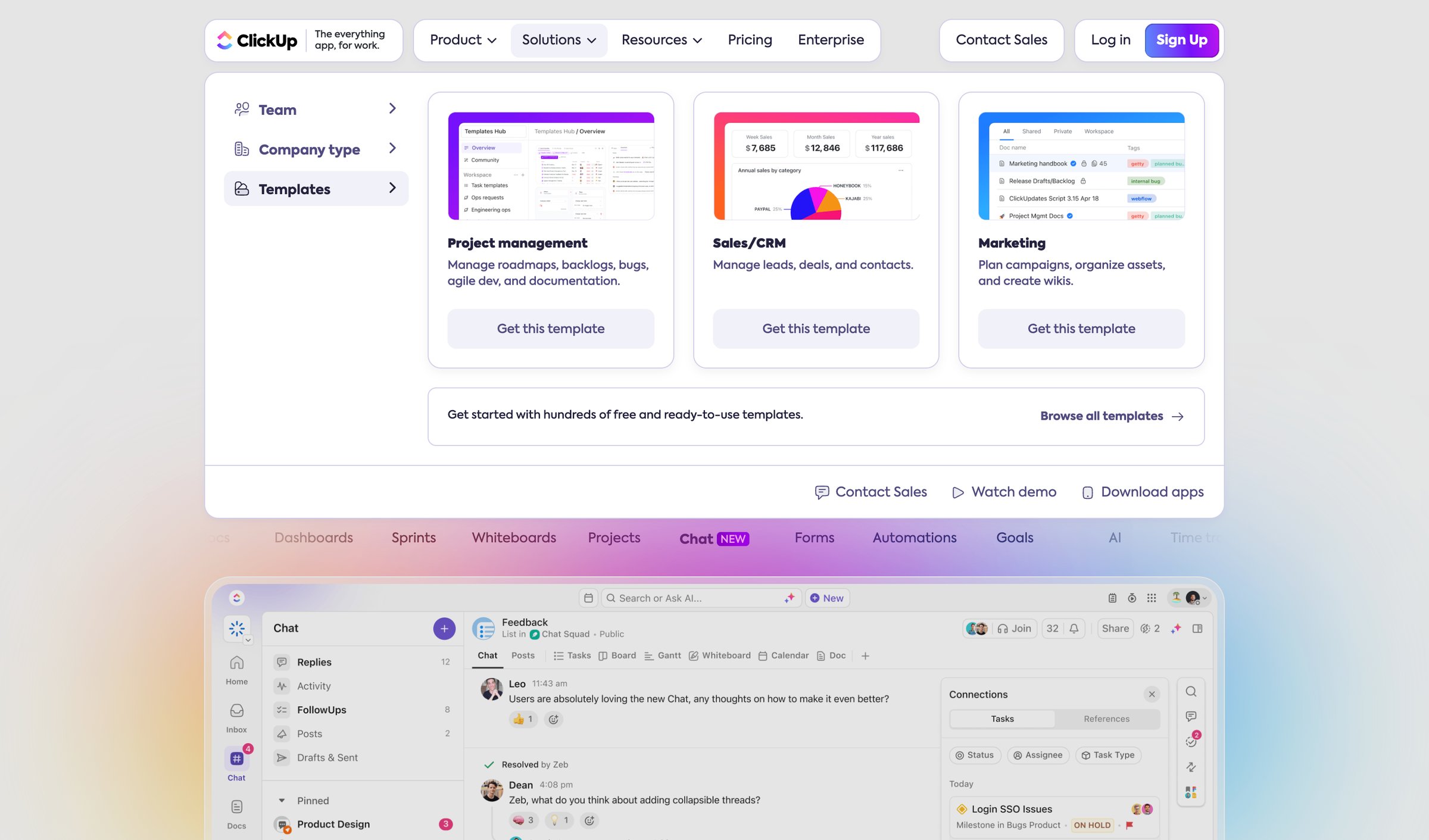1429x840 pixels.
Task: Select the References tab in Connections
Action: pyautogui.click(x=1106, y=719)
